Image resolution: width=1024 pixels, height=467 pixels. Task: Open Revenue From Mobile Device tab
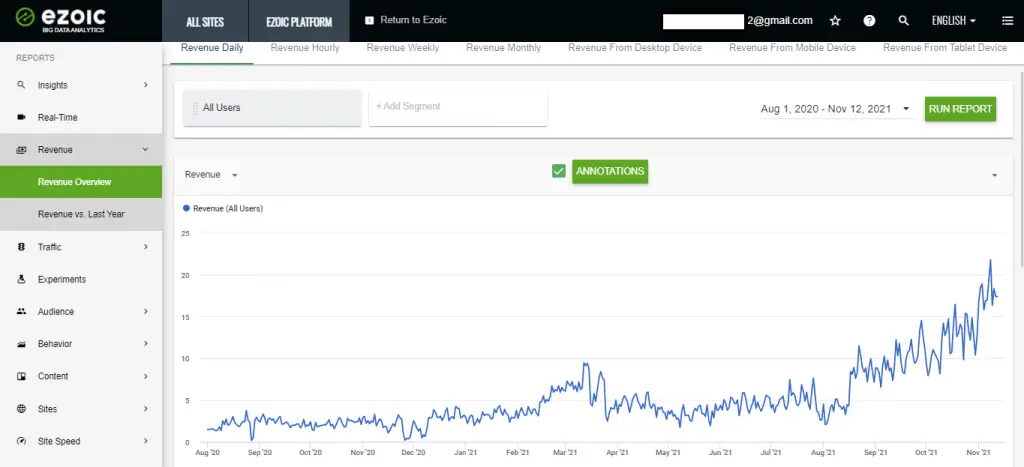pos(792,48)
